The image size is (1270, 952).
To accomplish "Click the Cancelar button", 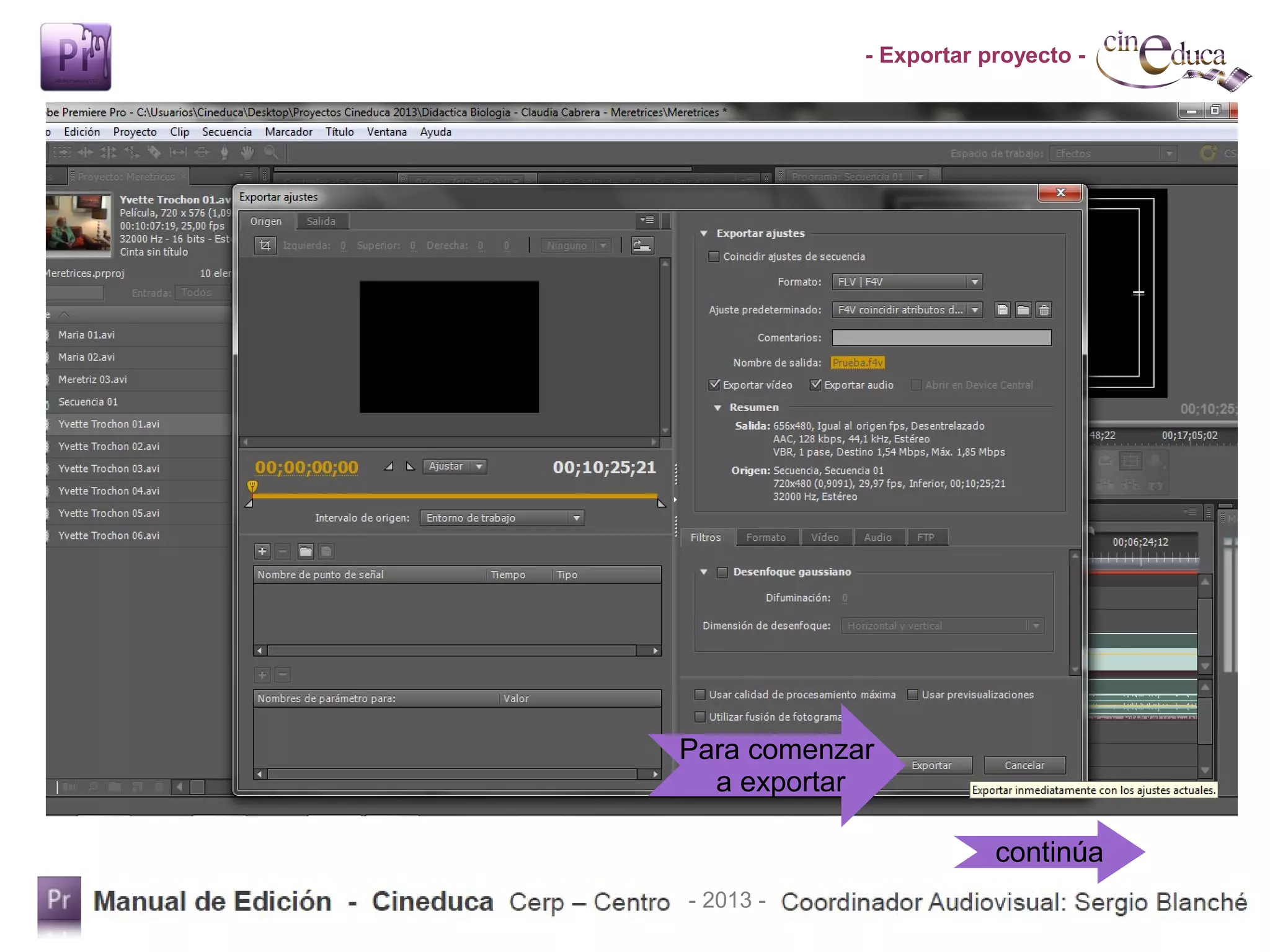I will point(1024,765).
